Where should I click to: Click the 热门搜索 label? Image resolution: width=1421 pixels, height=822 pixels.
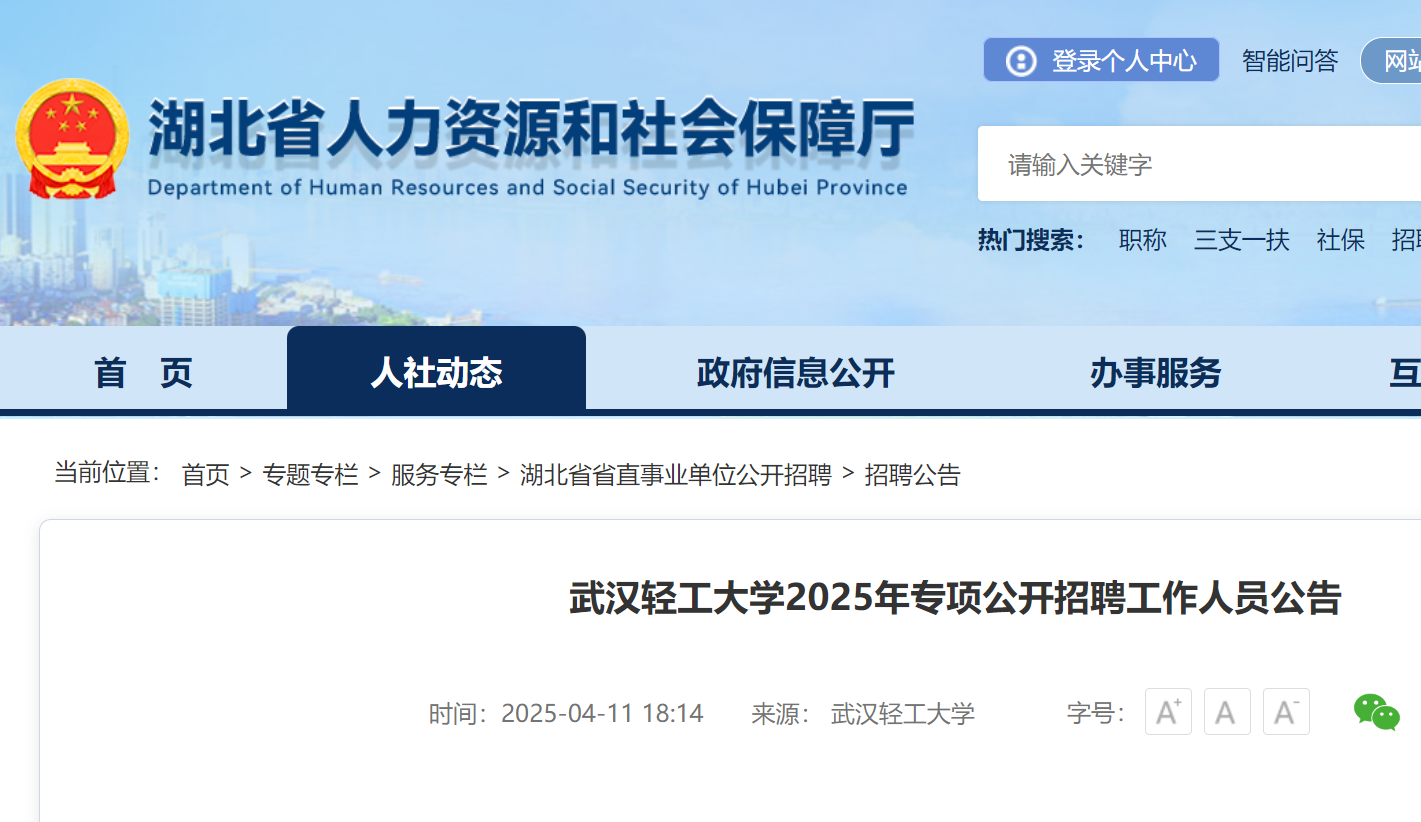point(1031,240)
